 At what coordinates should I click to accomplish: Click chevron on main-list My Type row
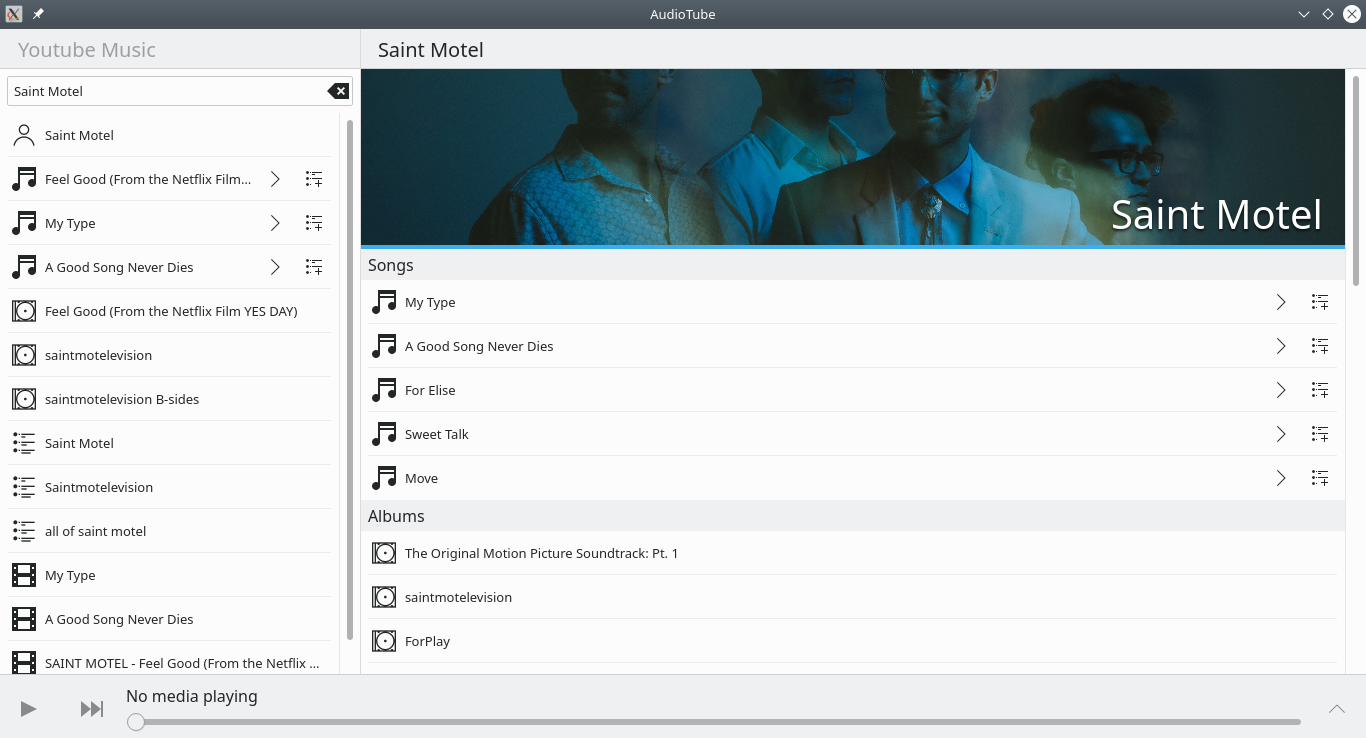click(1281, 302)
